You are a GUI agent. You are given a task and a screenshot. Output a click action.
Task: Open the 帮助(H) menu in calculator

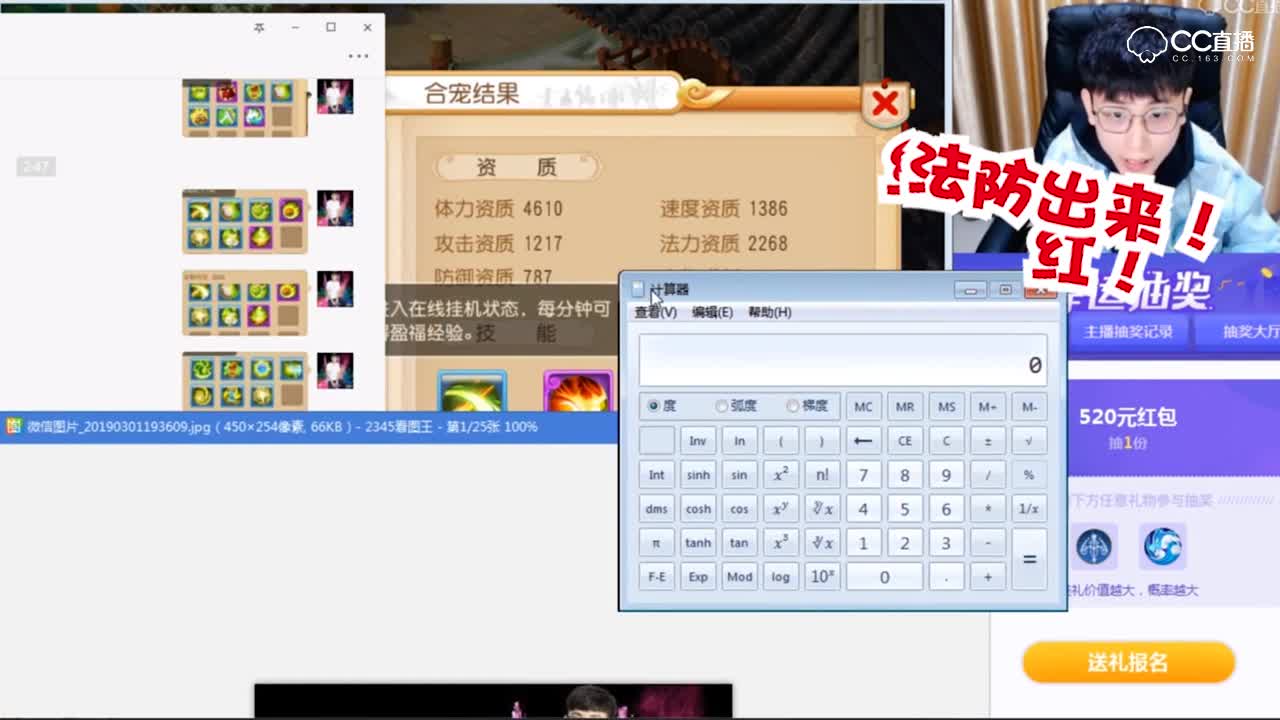coord(768,312)
